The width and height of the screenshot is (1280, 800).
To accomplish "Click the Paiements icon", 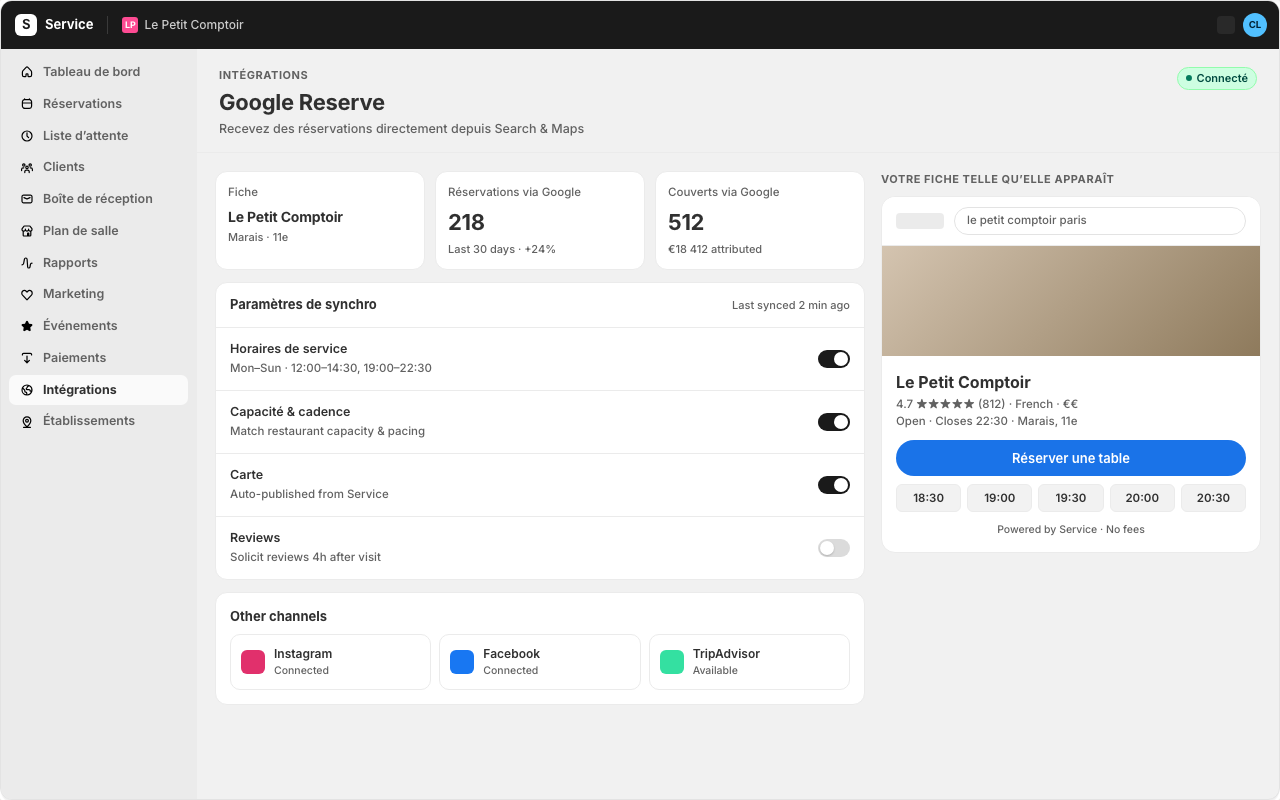I will pyautogui.click(x=27, y=358).
